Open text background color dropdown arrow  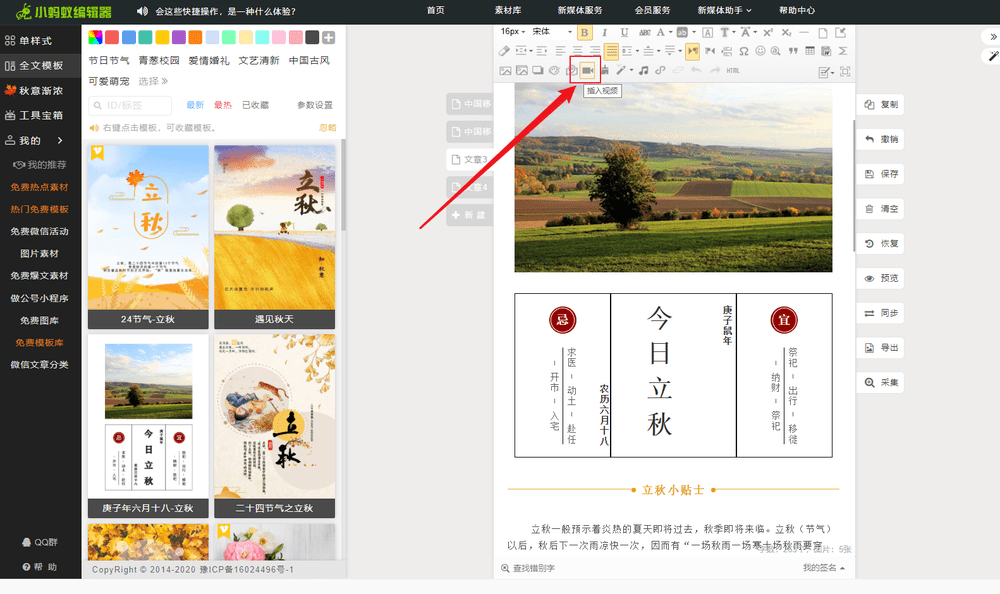coord(694,32)
